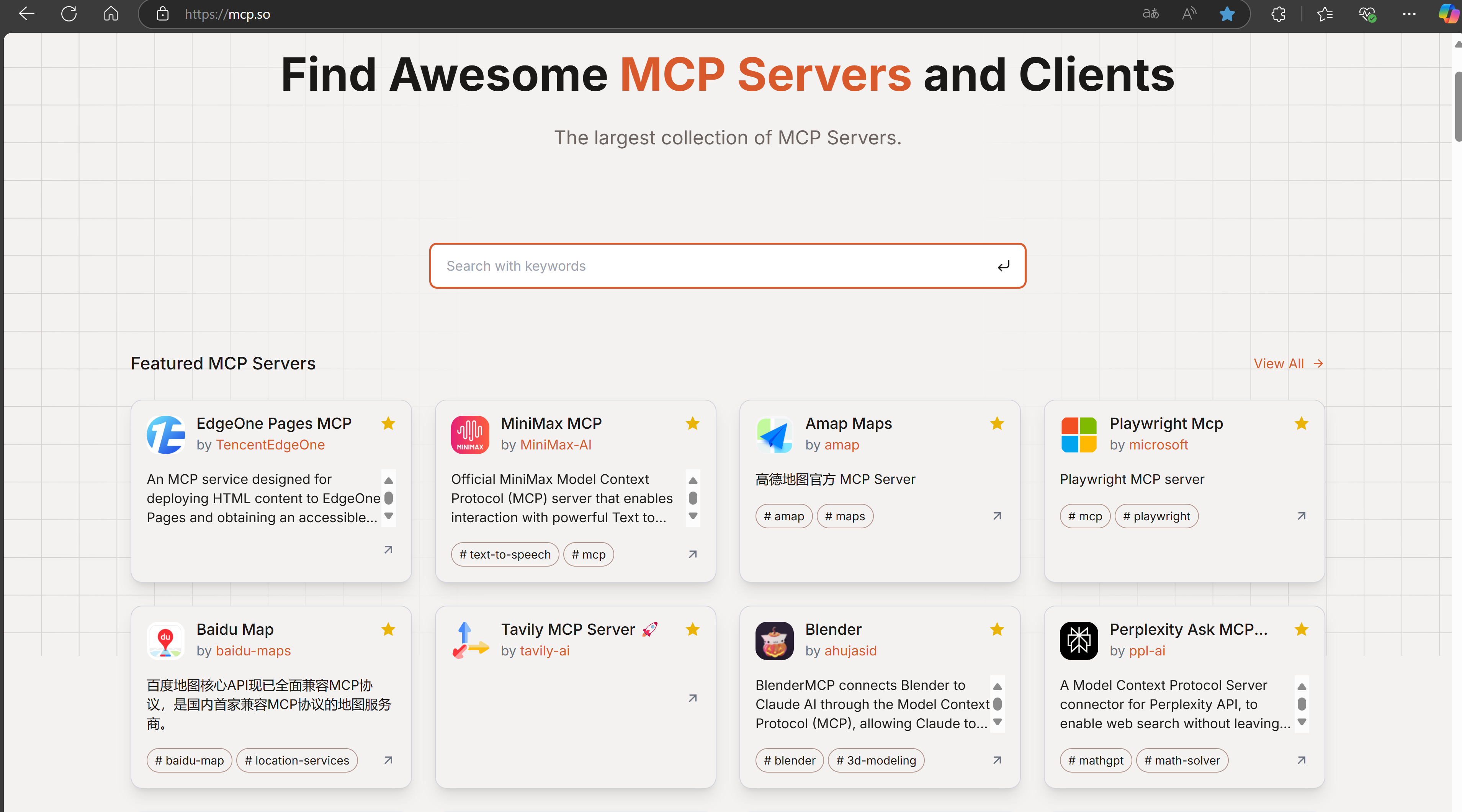Click the address bar URL mcp.so
This screenshot has height=812, width=1462.
[x=227, y=14]
